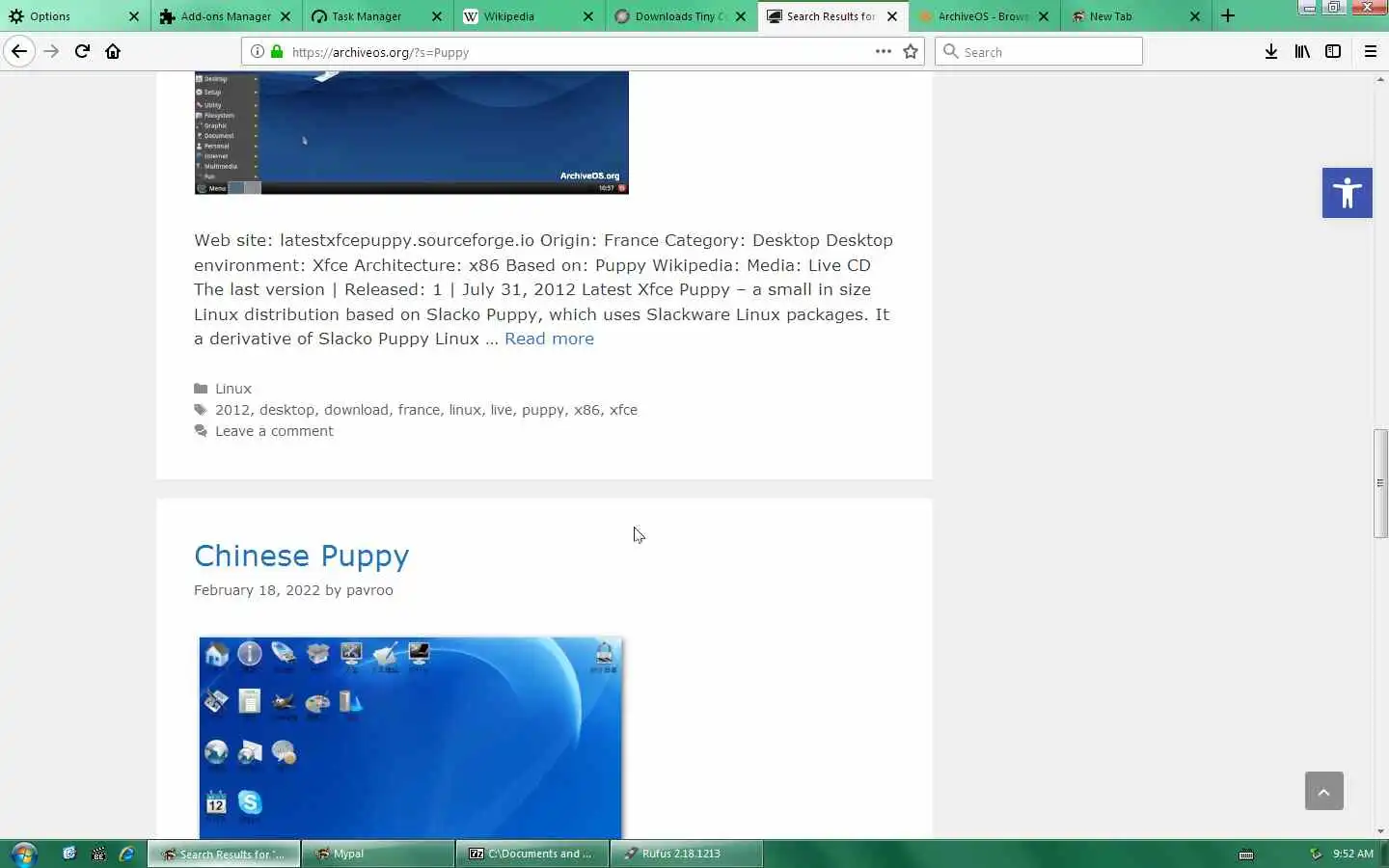Open the downloads panel

(1271, 51)
